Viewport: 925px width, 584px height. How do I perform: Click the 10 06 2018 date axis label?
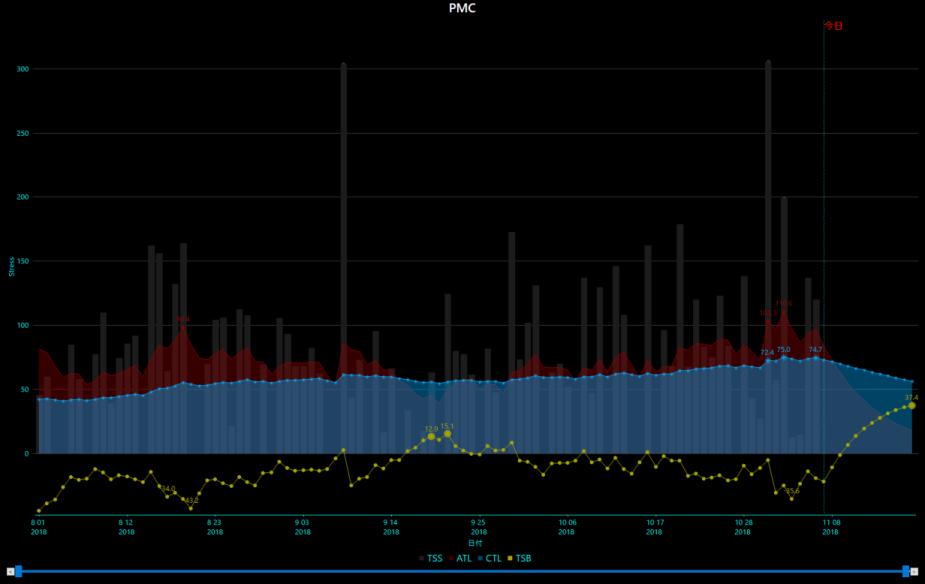pyautogui.click(x=567, y=527)
